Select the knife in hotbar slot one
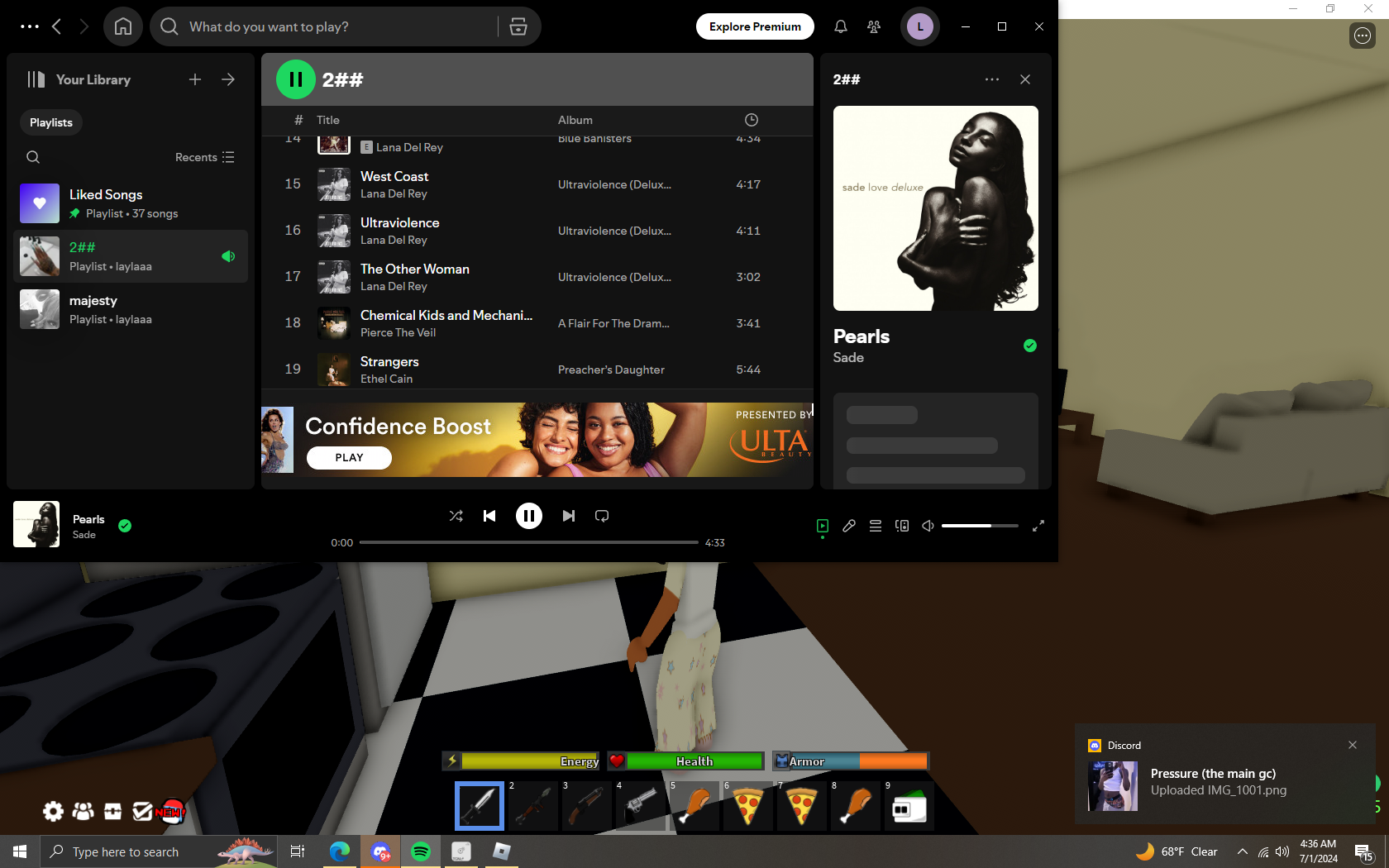 [480, 805]
